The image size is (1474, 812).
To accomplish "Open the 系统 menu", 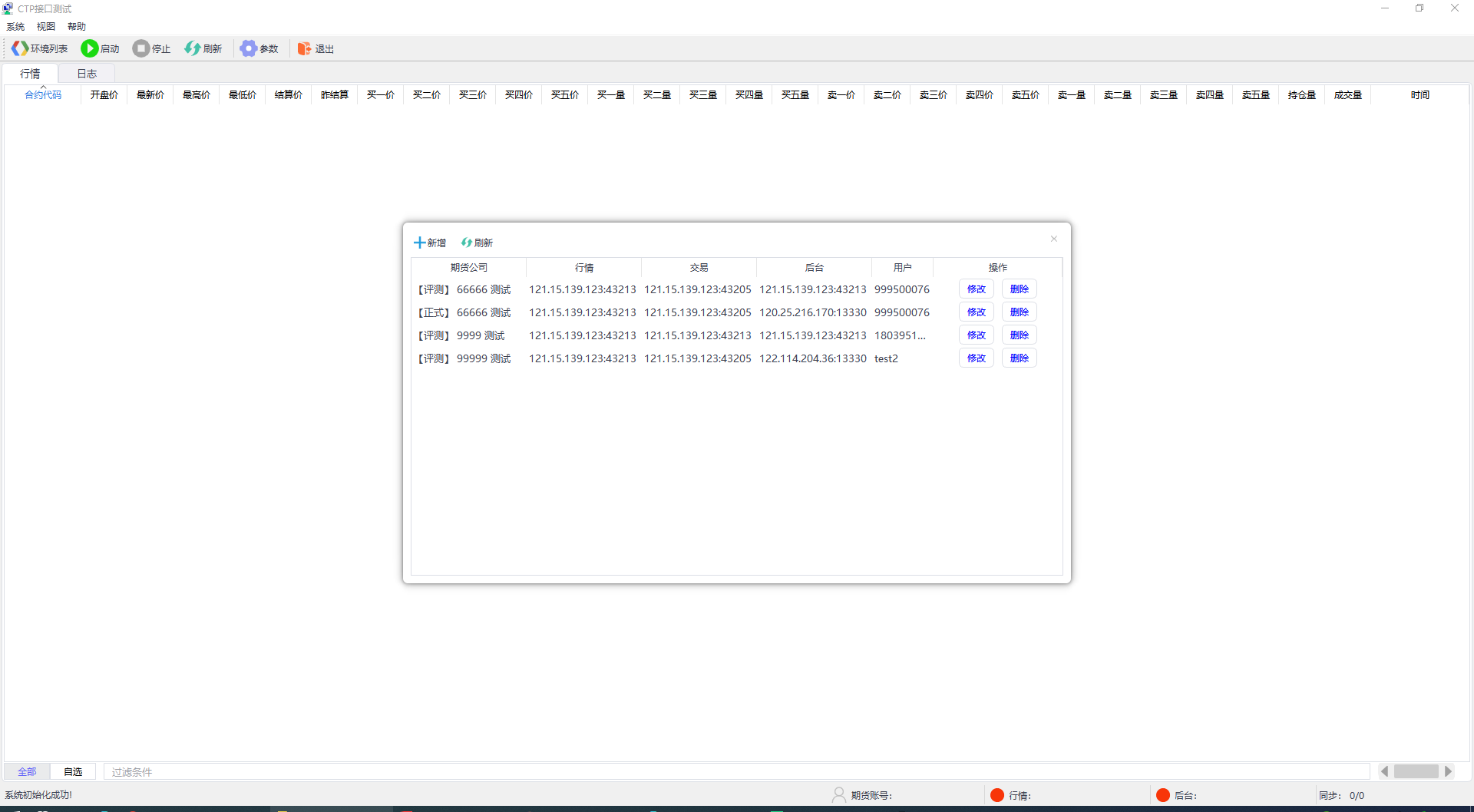I will click(15, 26).
